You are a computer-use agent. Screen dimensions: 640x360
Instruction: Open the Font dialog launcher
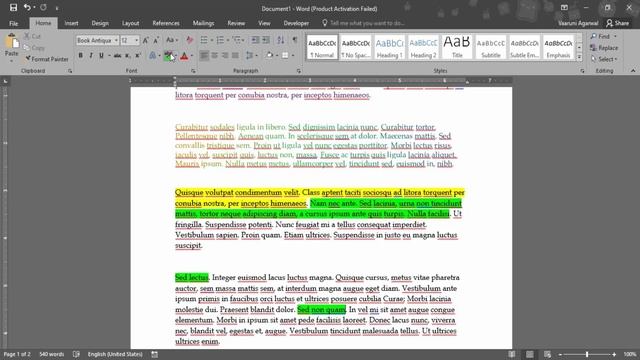193,71
